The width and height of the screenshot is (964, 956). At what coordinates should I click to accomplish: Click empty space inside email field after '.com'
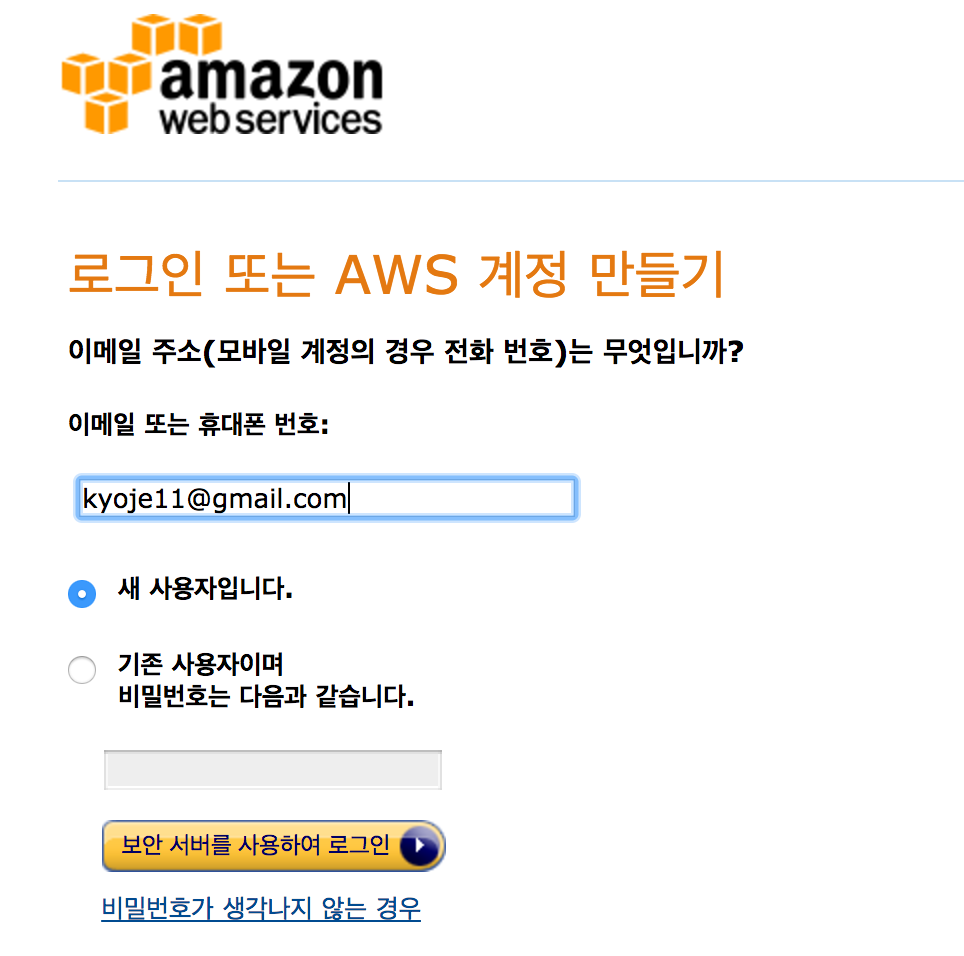click(x=461, y=498)
